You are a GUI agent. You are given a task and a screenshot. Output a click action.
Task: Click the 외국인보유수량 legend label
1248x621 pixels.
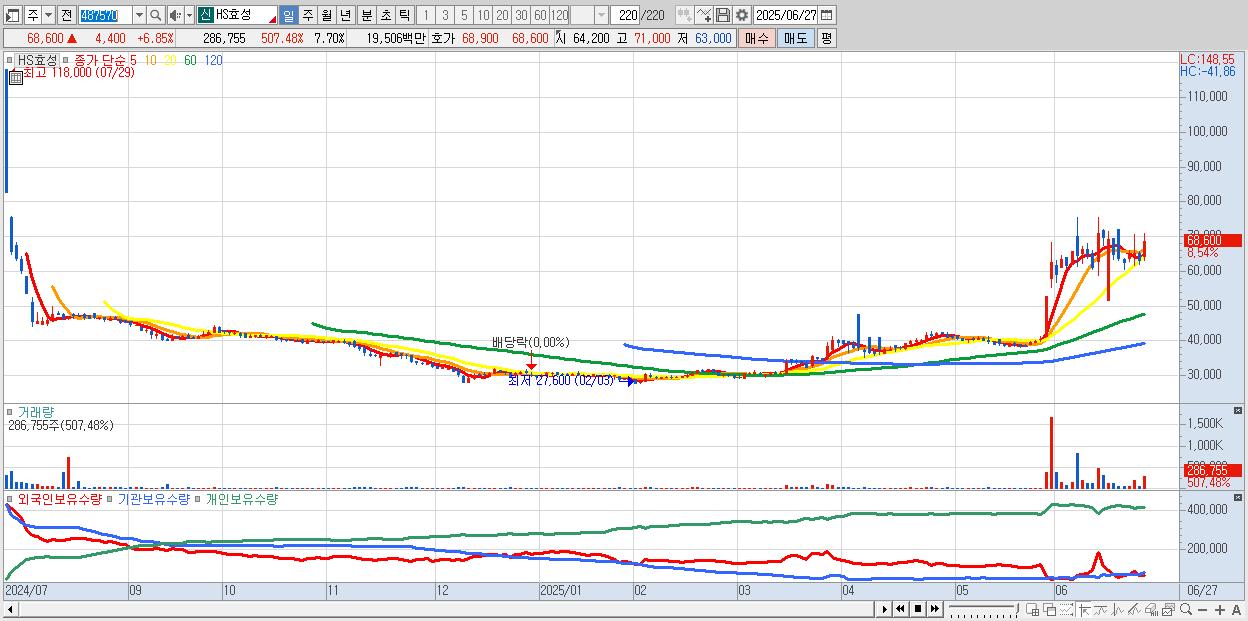tap(59, 498)
